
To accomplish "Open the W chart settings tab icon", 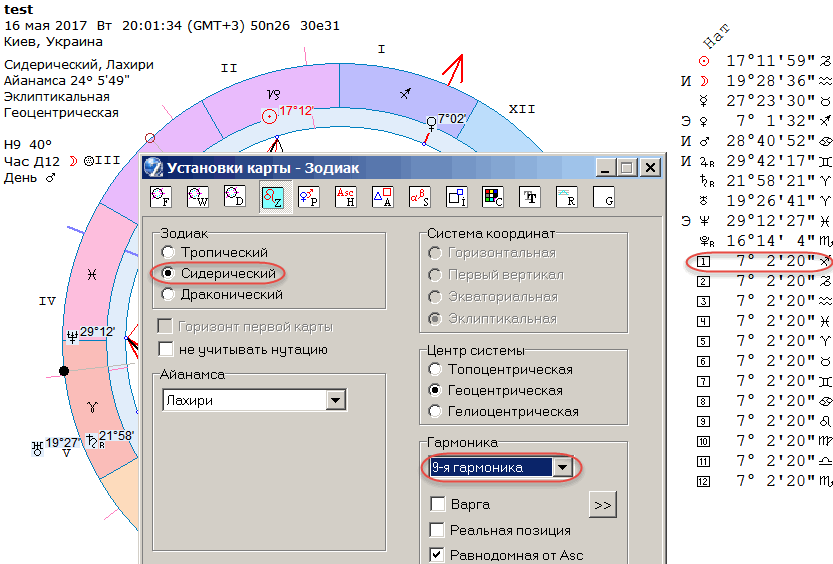I will click(198, 197).
